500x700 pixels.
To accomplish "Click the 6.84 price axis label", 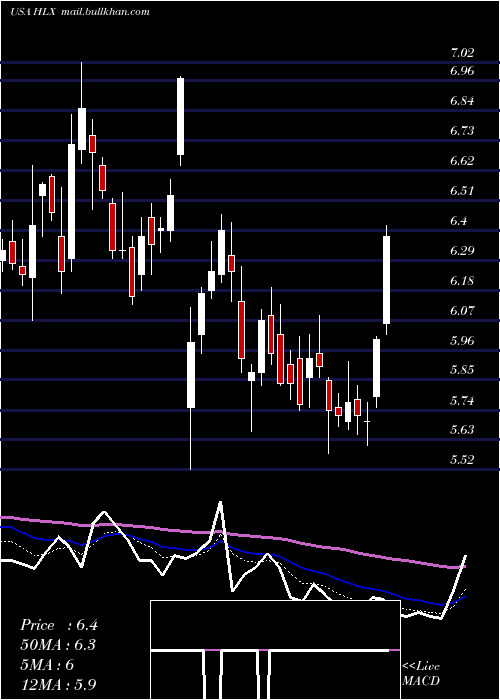I will (462, 100).
